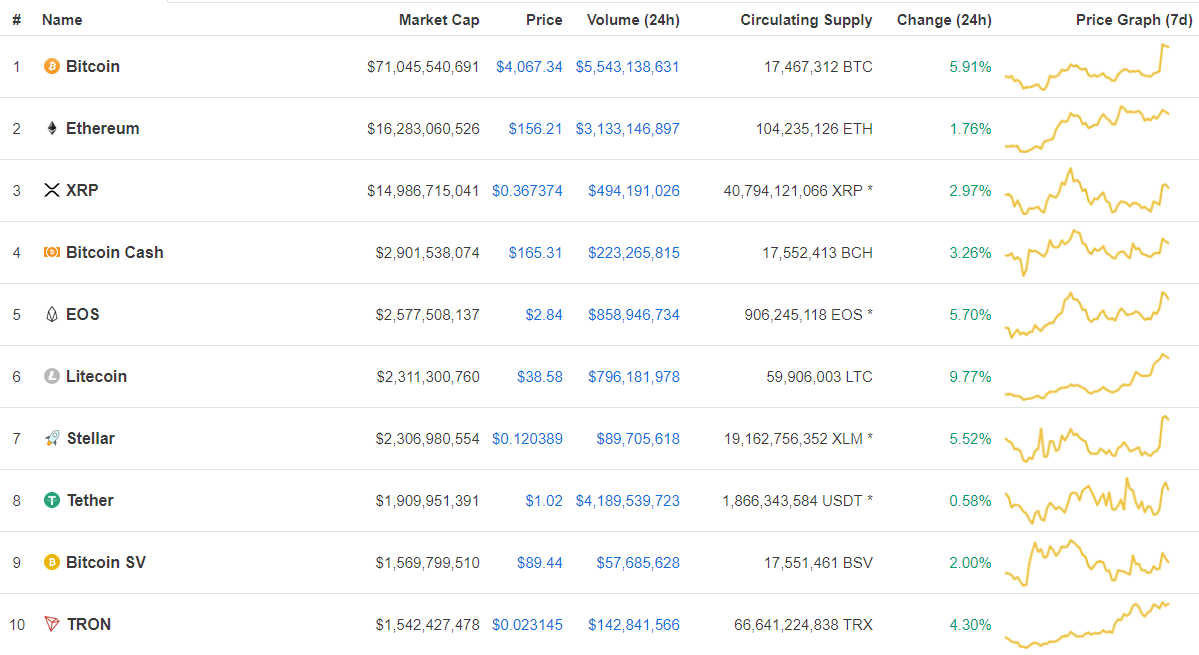The width and height of the screenshot is (1199, 655).
Task: Open the Bitcoin Cash name link
Action: point(115,252)
